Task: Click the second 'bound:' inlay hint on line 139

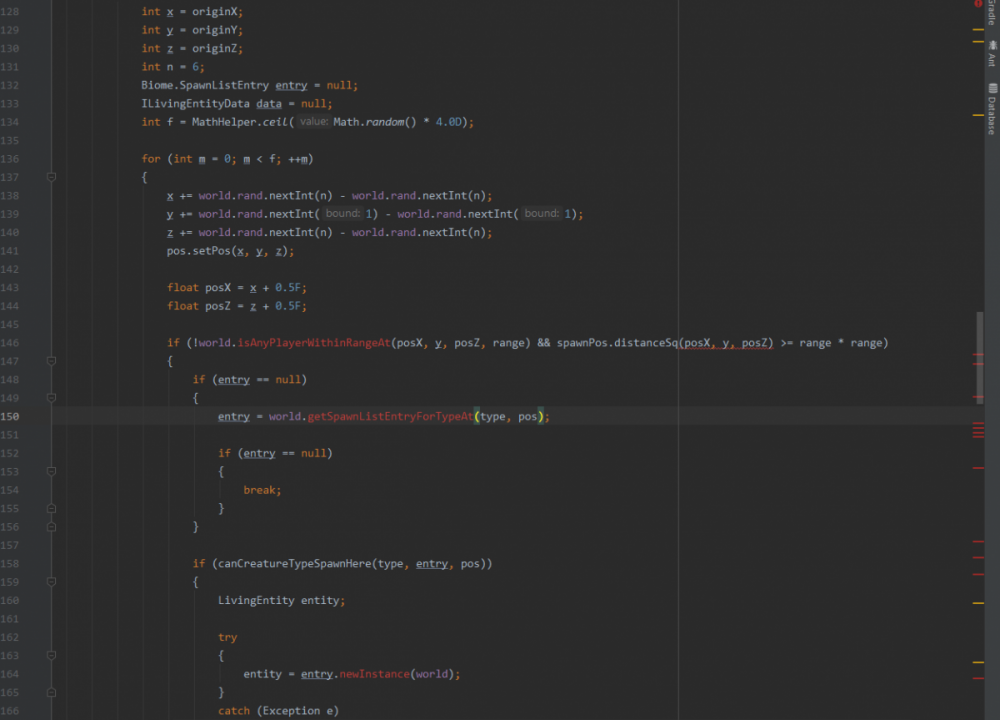Action: point(541,214)
